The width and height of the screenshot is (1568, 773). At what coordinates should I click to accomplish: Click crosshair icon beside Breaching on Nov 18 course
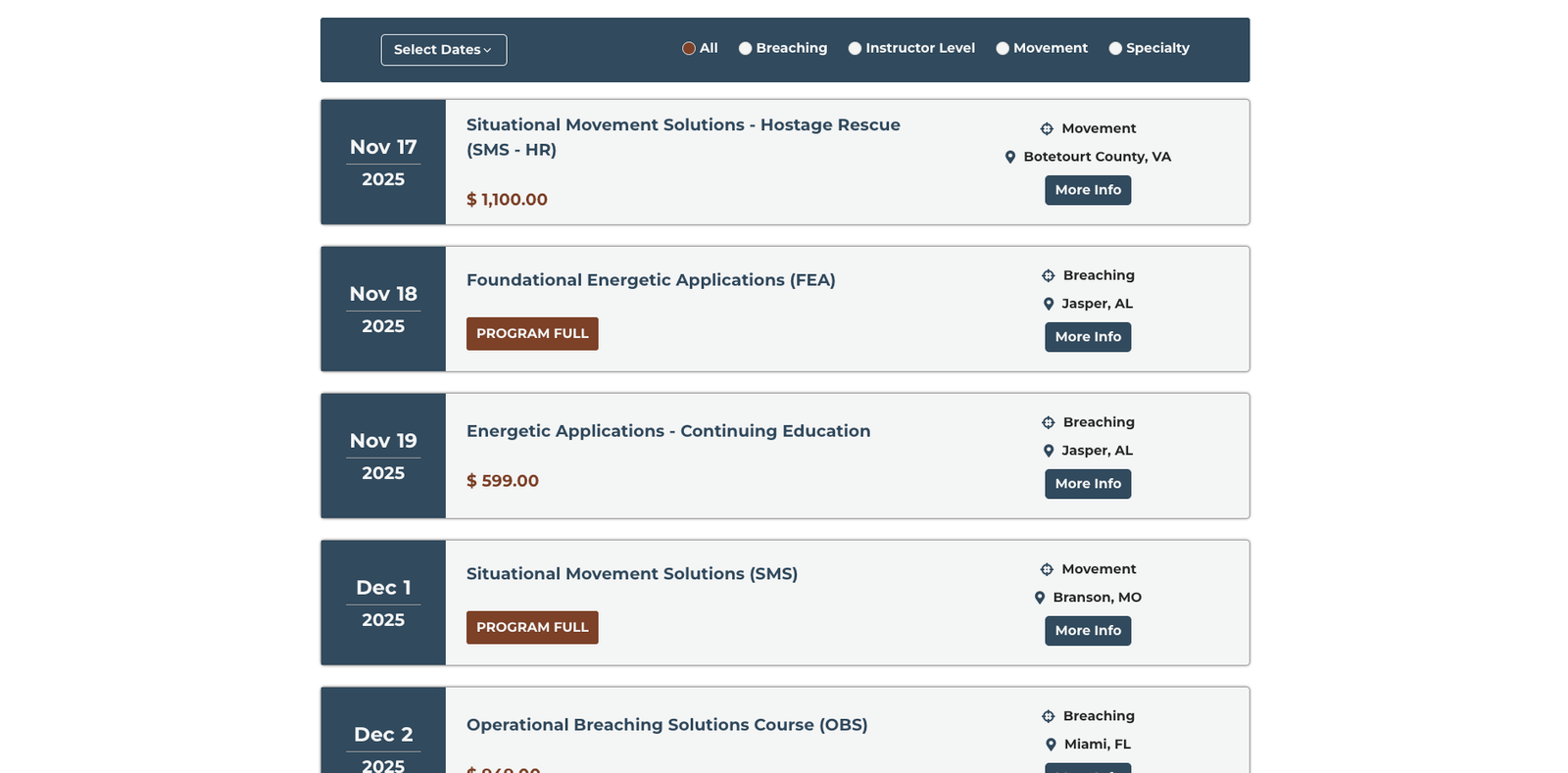tap(1048, 275)
